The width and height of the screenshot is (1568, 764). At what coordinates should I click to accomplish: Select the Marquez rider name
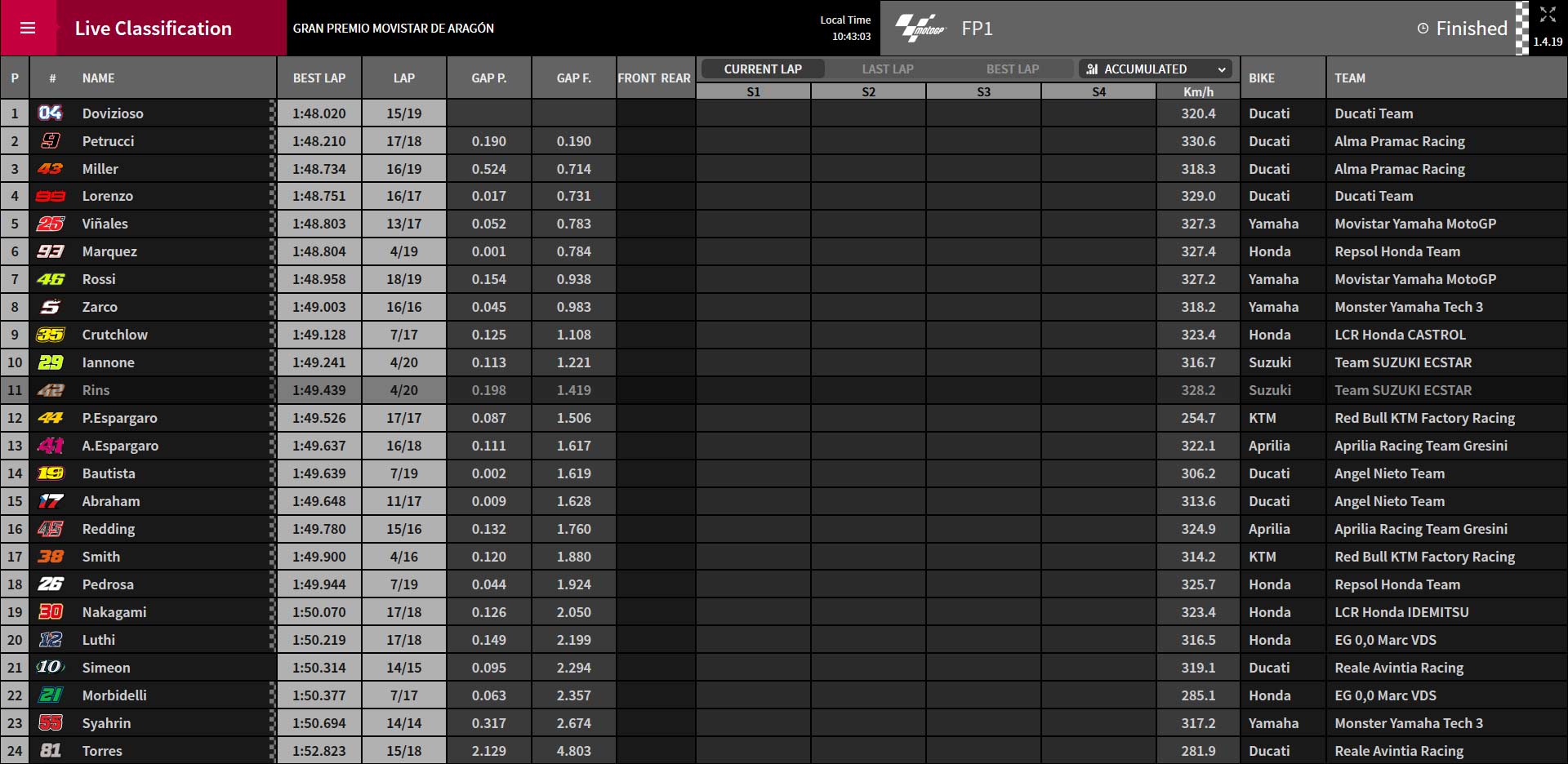pyautogui.click(x=109, y=251)
